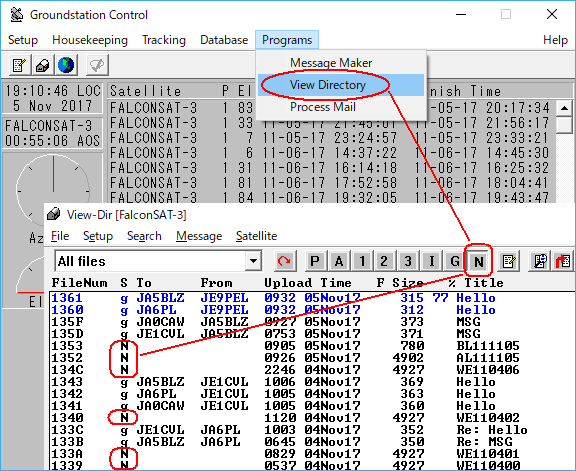The image size is (576, 471).
Task: Select file row 133C Re: Hello
Action: tap(312, 429)
